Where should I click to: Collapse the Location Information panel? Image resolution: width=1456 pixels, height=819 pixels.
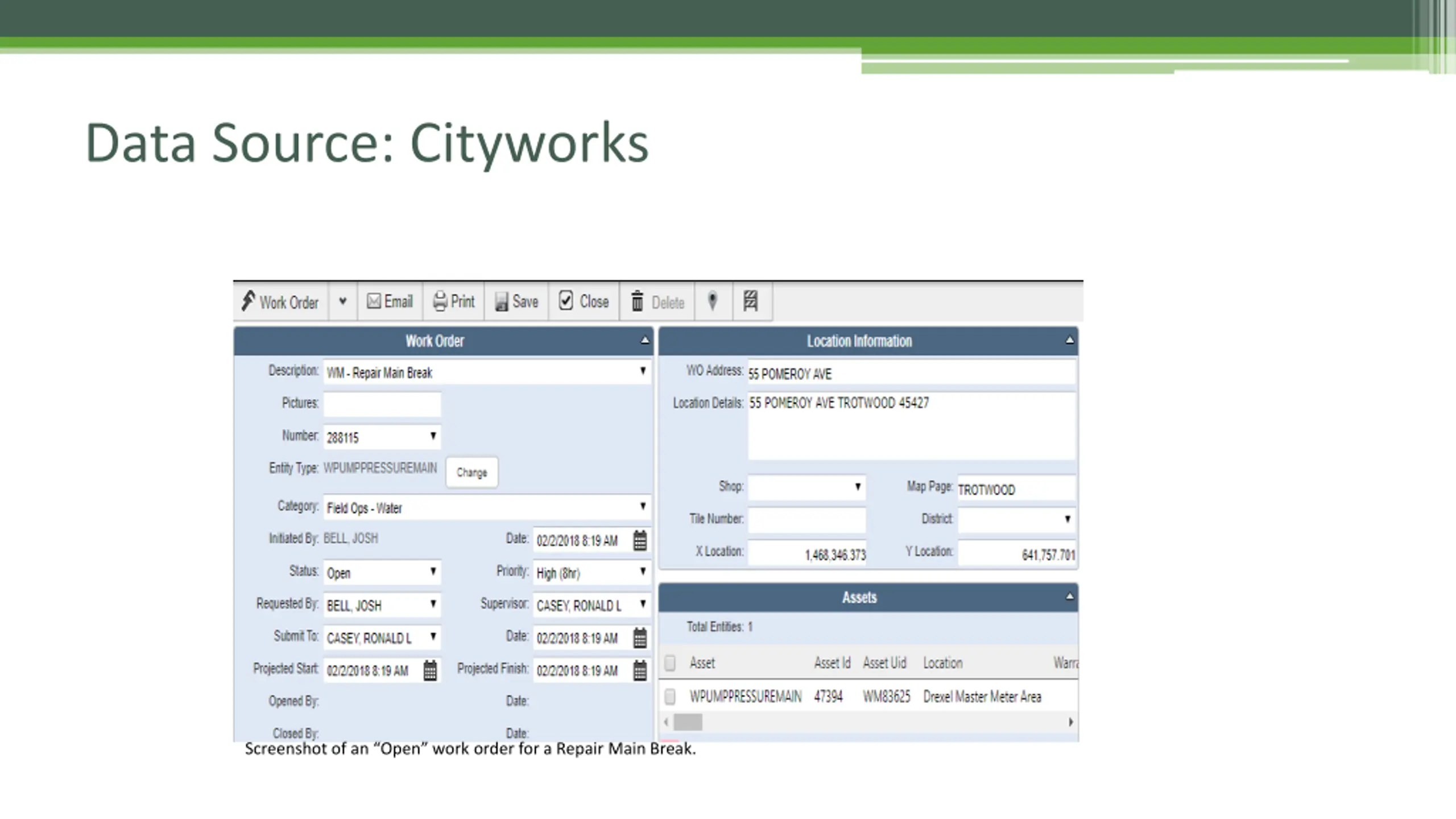[1069, 341]
